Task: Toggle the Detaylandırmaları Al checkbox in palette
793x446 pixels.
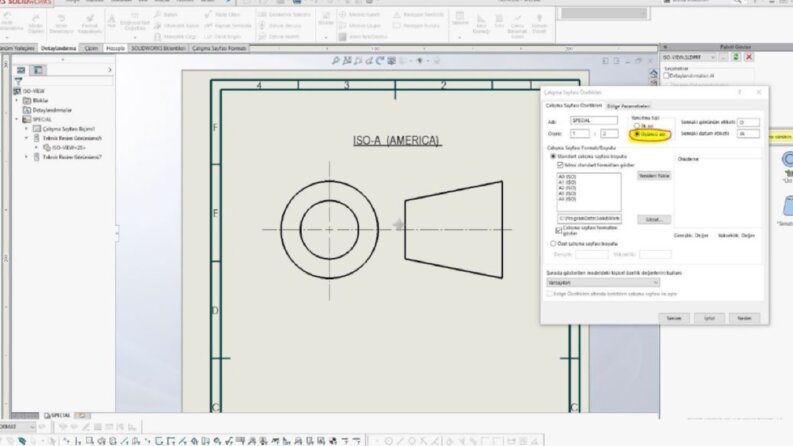Action: [667, 76]
